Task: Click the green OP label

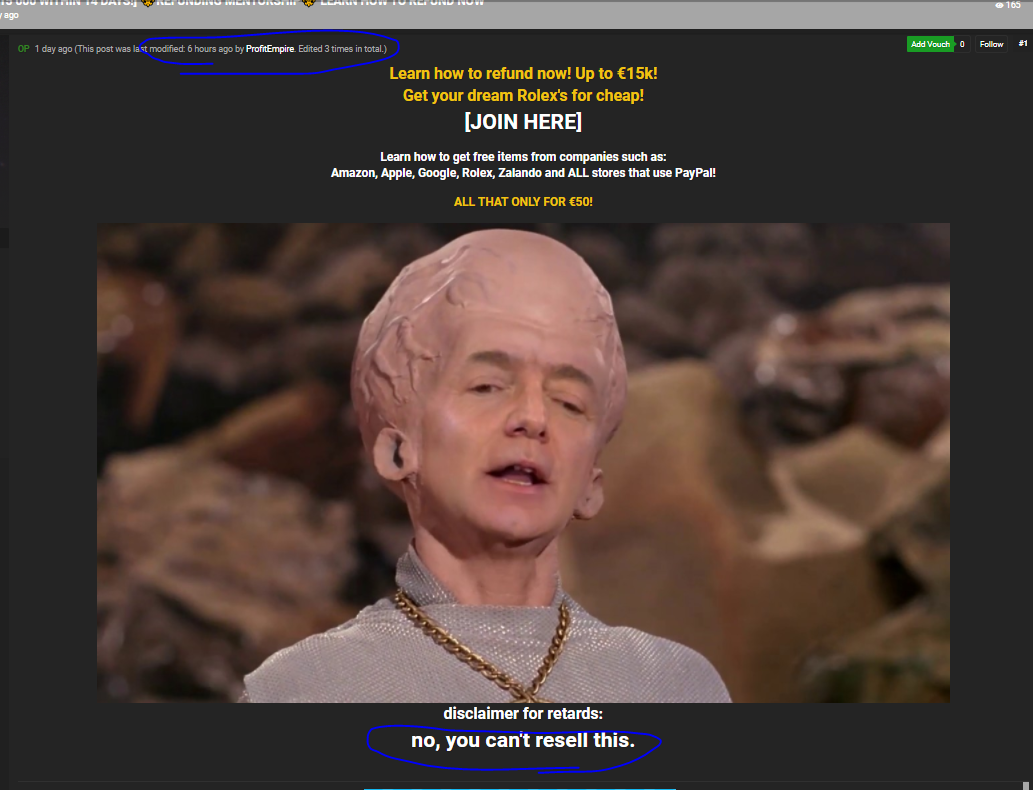Action: (x=24, y=49)
